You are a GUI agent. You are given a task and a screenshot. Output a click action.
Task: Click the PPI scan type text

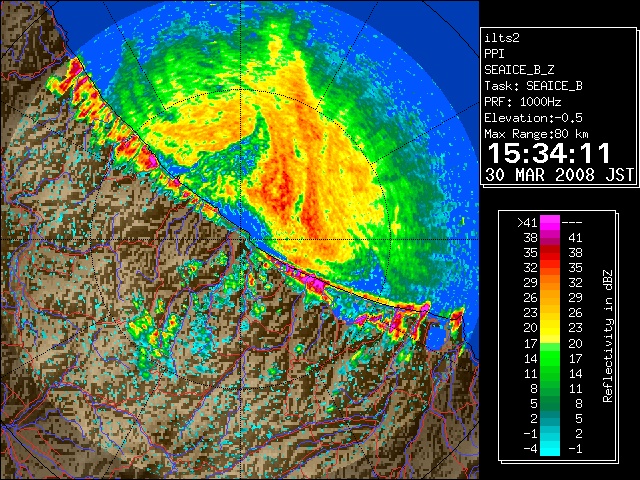tap(494, 54)
